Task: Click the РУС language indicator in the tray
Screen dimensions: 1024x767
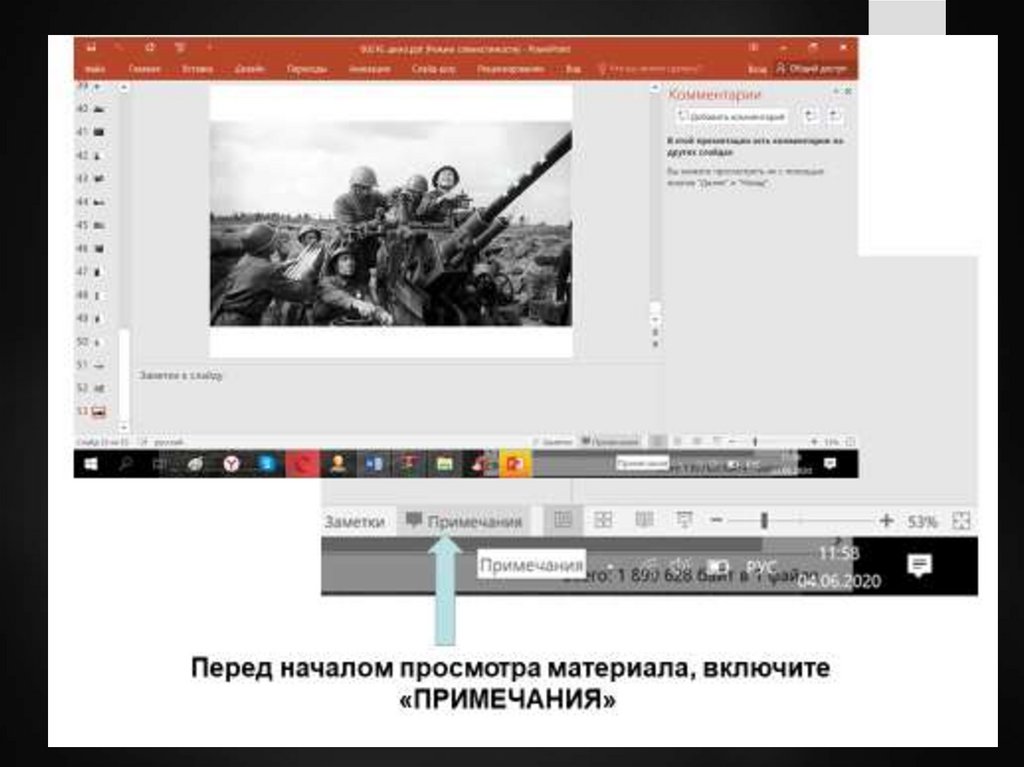Action: click(761, 566)
